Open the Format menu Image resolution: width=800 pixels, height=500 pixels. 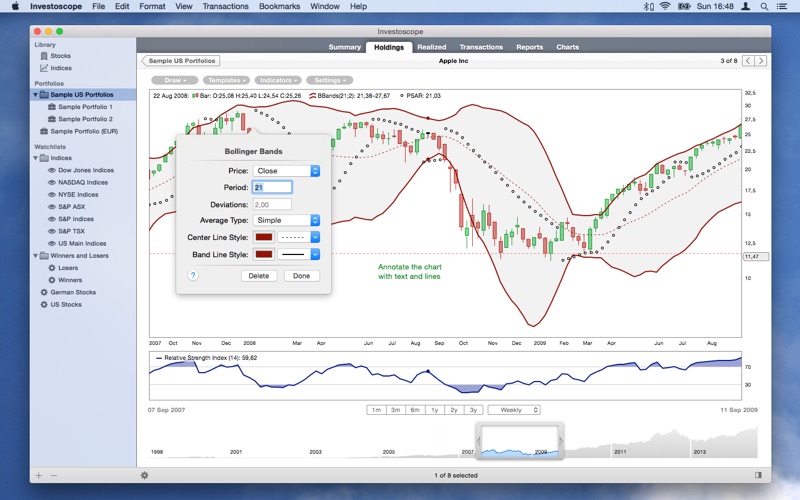(152, 7)
